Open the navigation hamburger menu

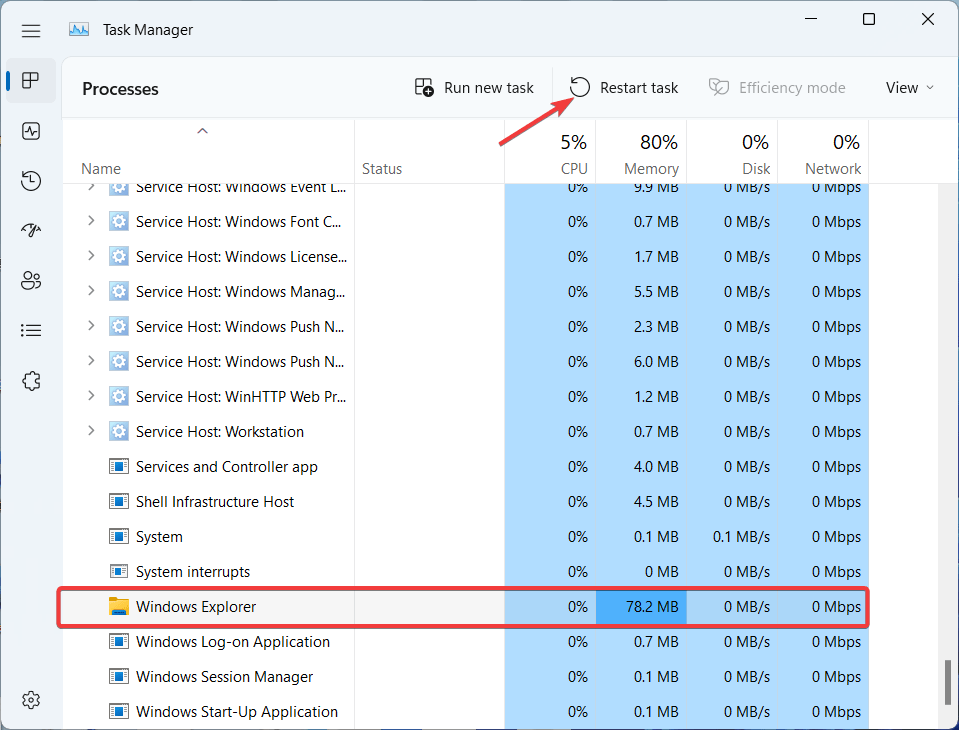pos(30,29)
